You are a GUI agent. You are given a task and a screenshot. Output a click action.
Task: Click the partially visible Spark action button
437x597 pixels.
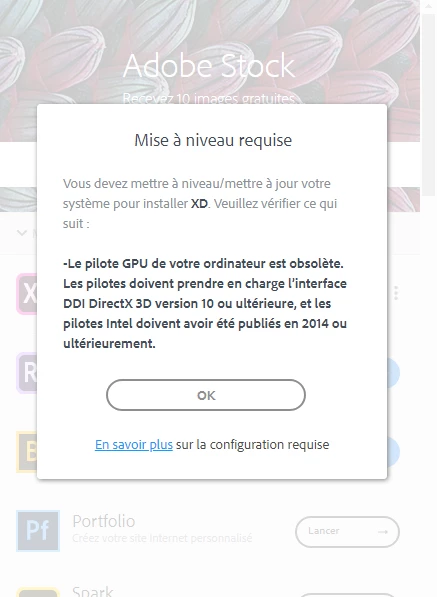pos(347,595)
